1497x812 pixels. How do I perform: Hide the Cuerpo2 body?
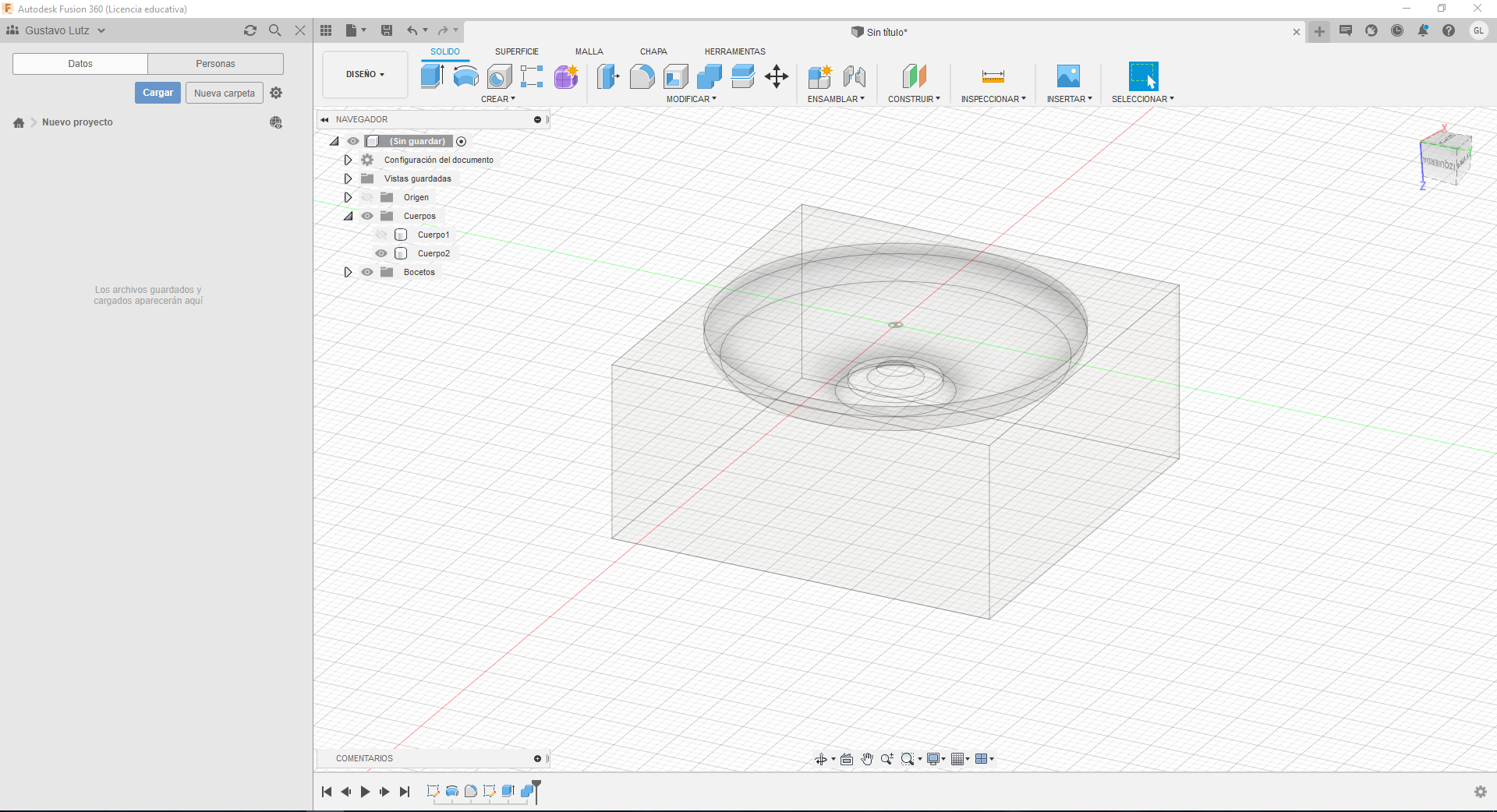pos(381,253)
